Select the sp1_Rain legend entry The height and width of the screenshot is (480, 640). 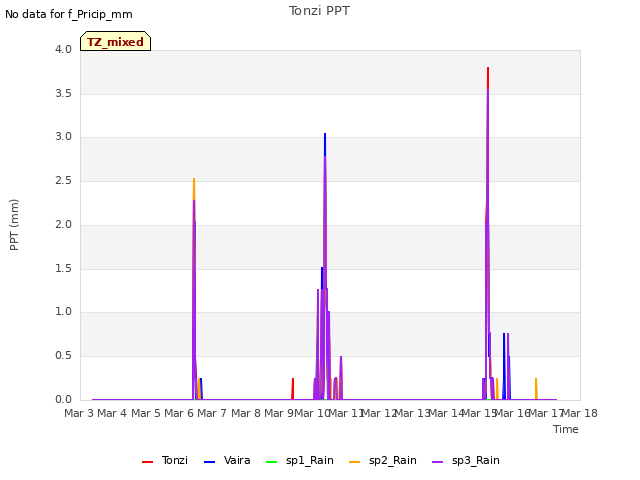(300, 460)
